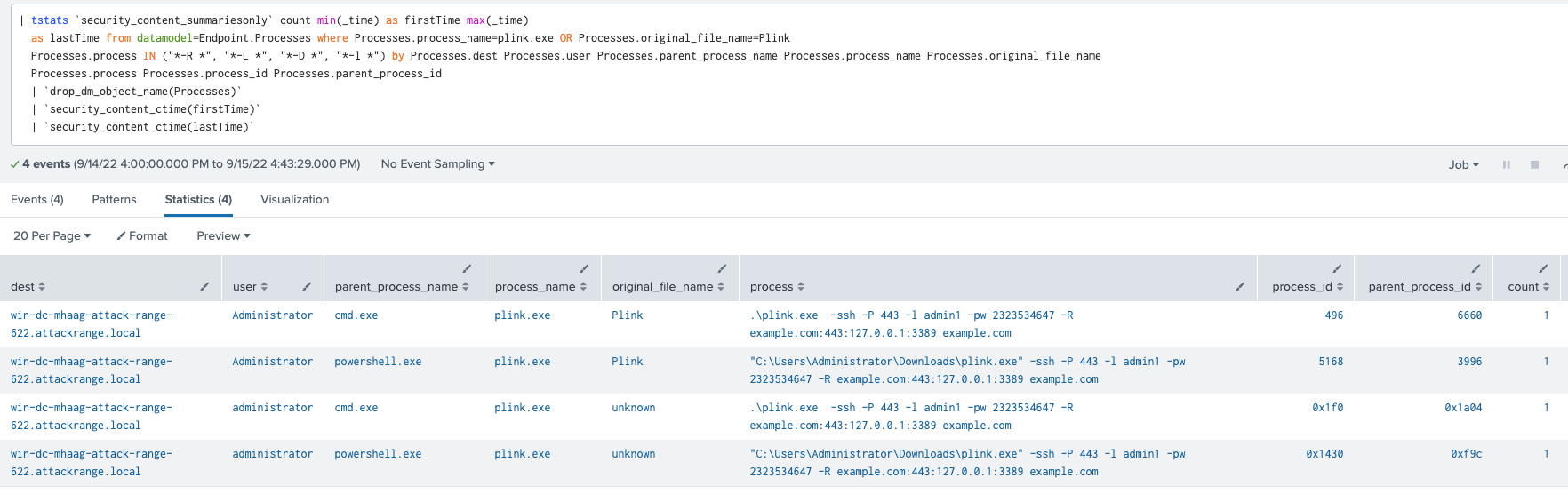1568x494 pixels.
Task: Click parent_process_id value 0x1a04
Action: pos(1463,408)
